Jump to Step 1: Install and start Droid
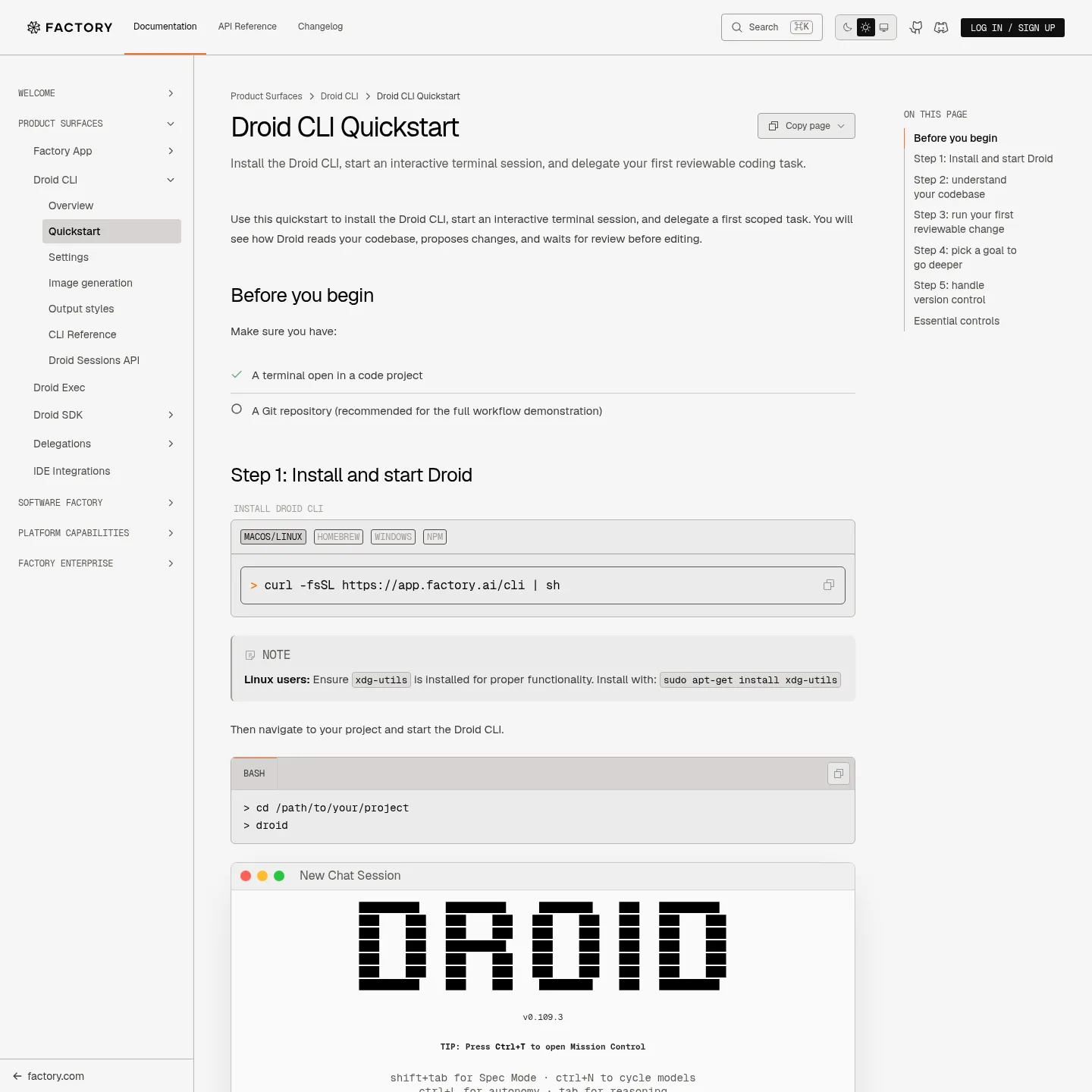Image resolution: width=1092 pixels, height=1092 pixels. (x=983, y=158)
